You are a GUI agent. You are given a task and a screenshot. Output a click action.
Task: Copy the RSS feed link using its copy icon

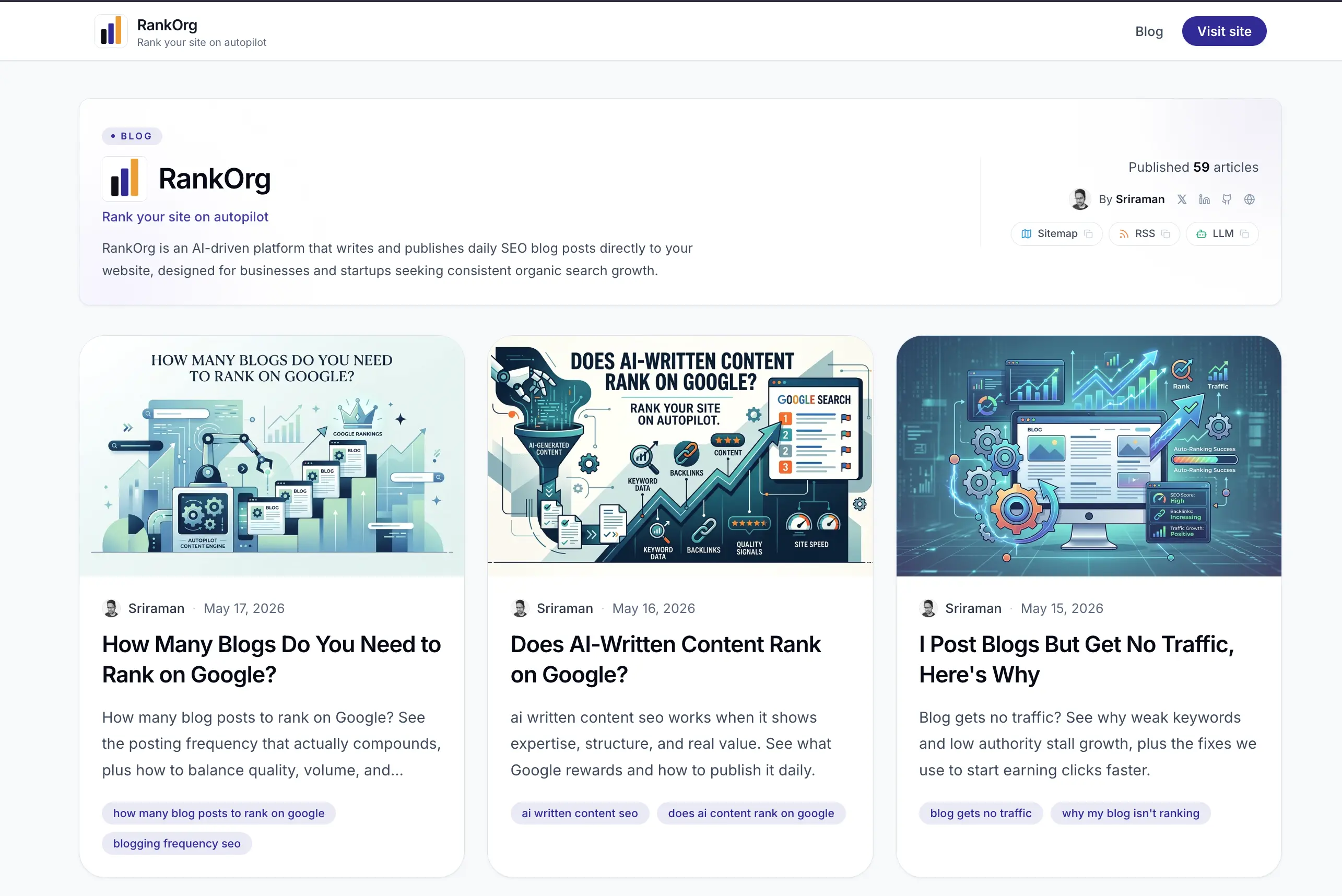[x=1166, y=234]
